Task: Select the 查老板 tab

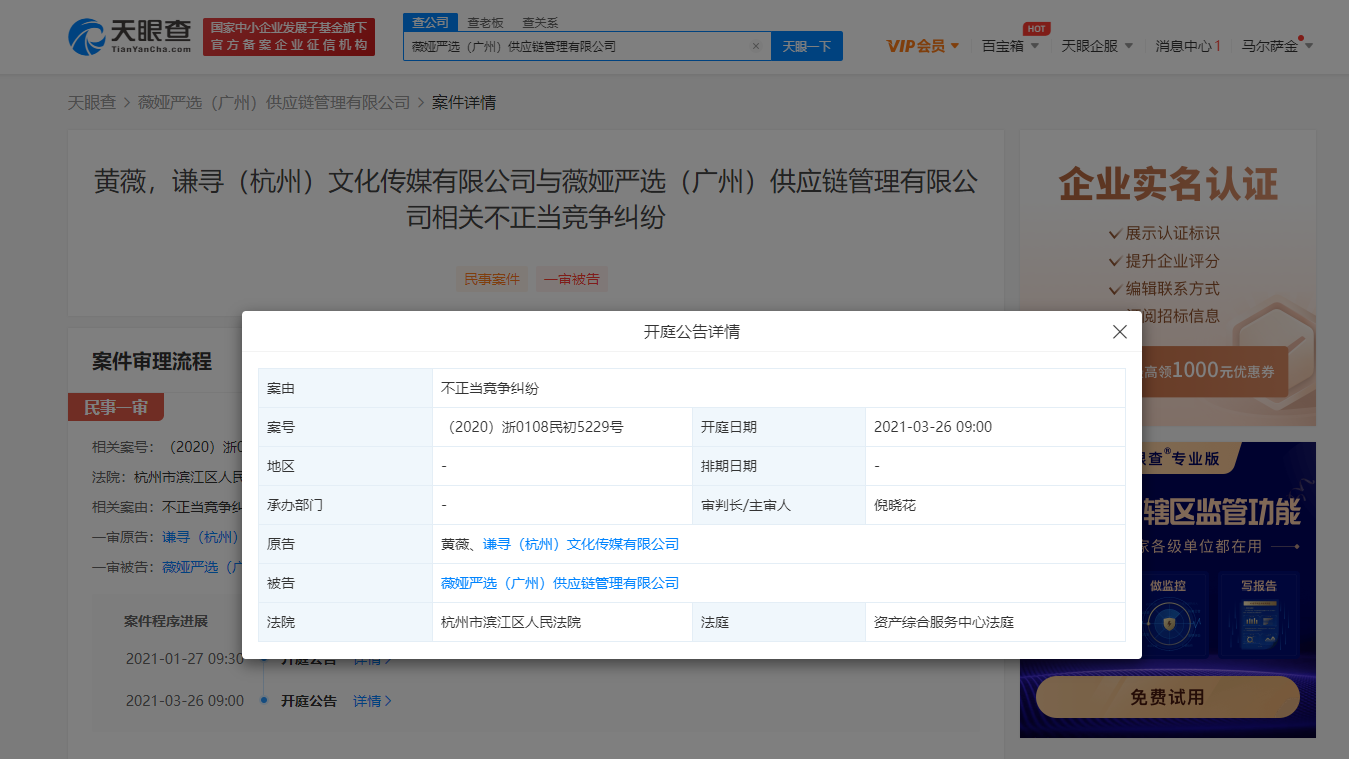Action: 486,22
